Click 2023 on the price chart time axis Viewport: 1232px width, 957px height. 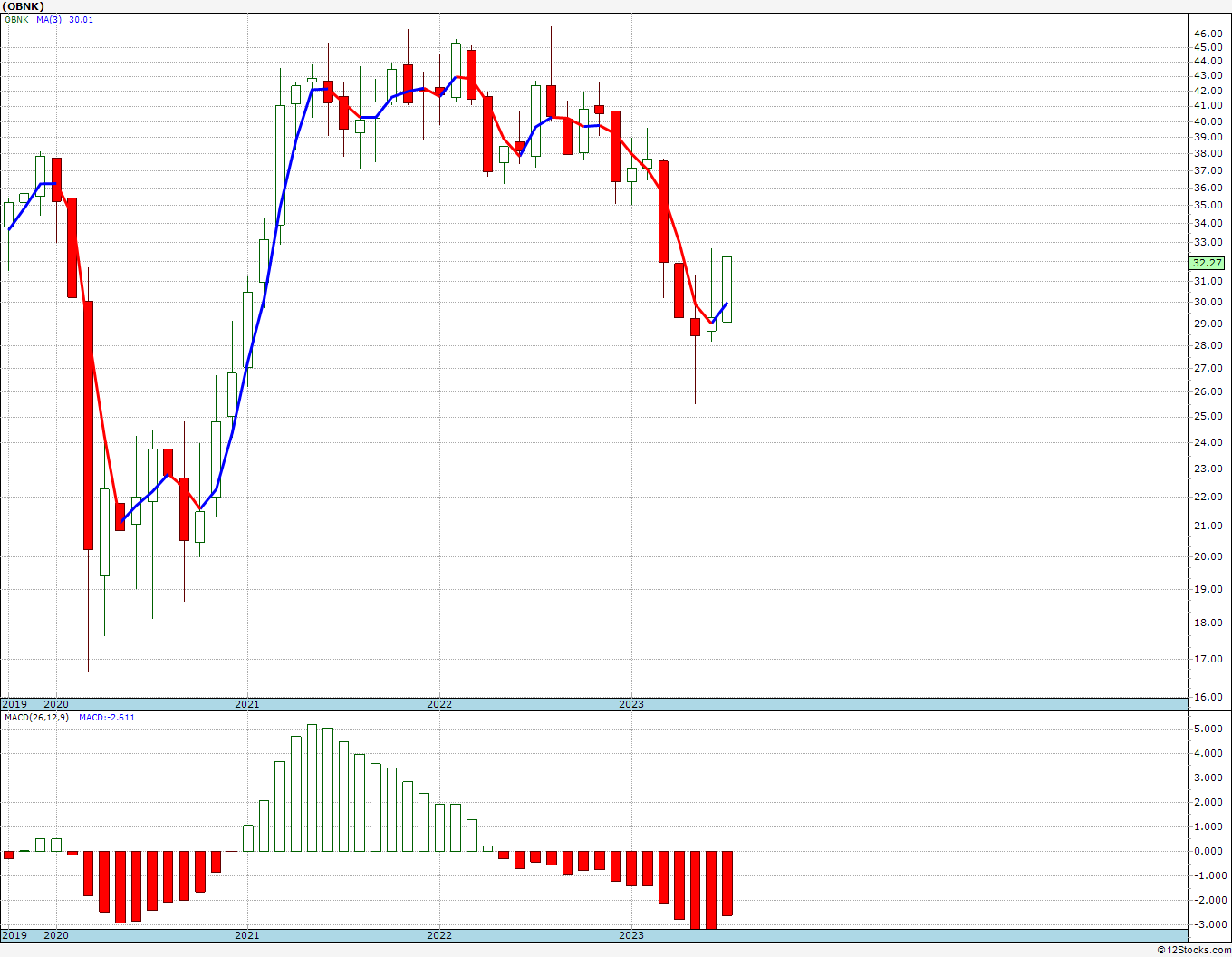[631, 704]
